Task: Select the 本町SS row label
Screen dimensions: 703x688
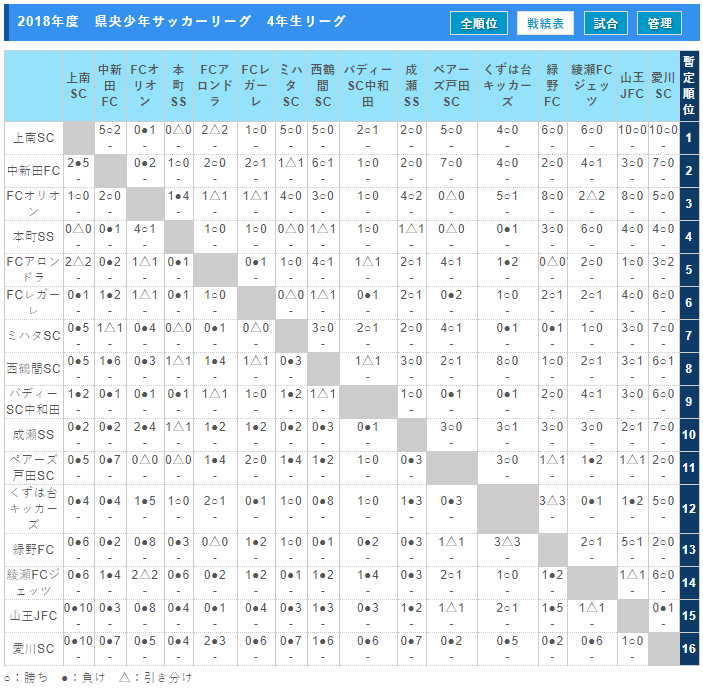Action: [x=34, y=237]
